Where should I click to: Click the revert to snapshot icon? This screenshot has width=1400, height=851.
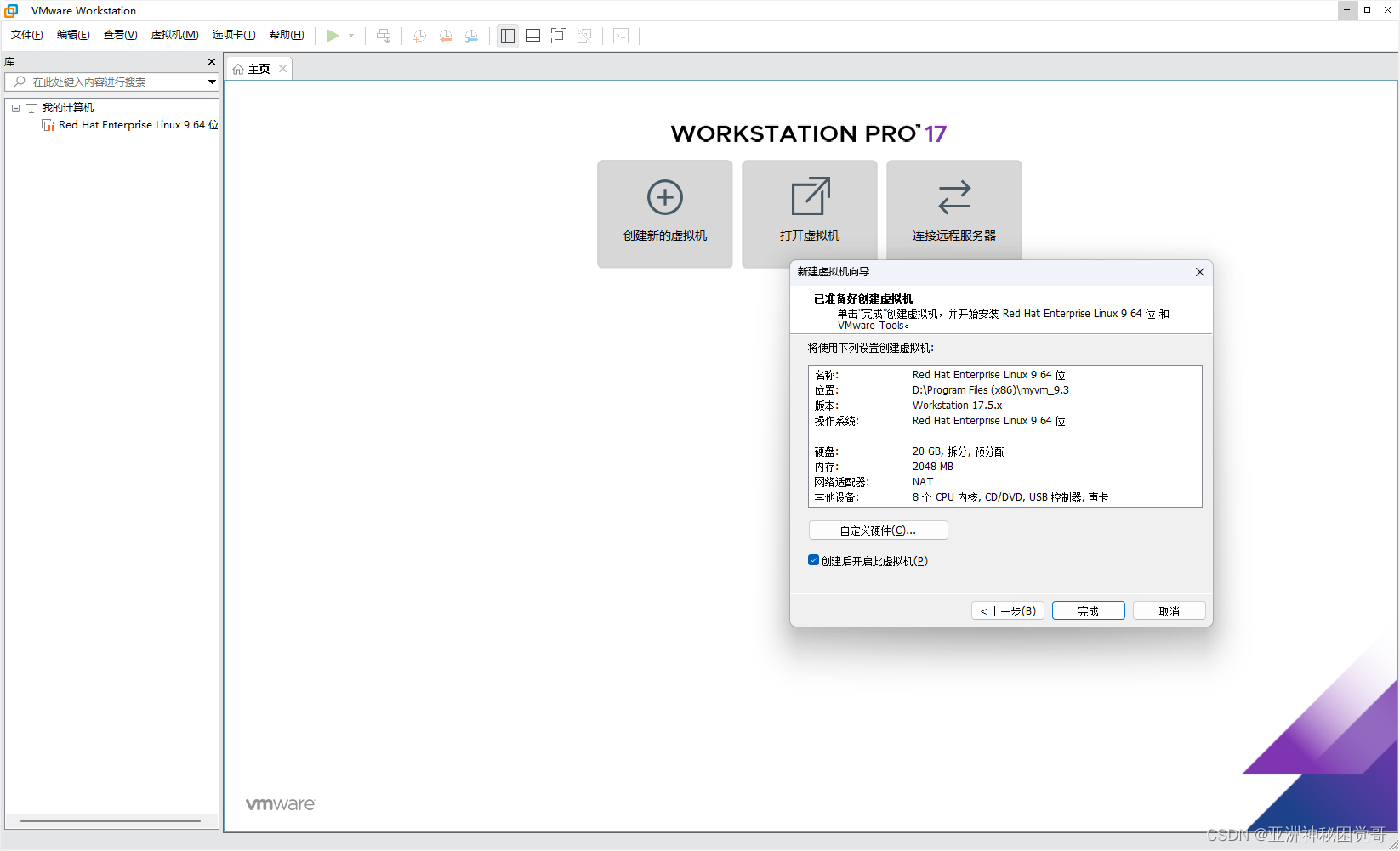[x=446, y=36]
